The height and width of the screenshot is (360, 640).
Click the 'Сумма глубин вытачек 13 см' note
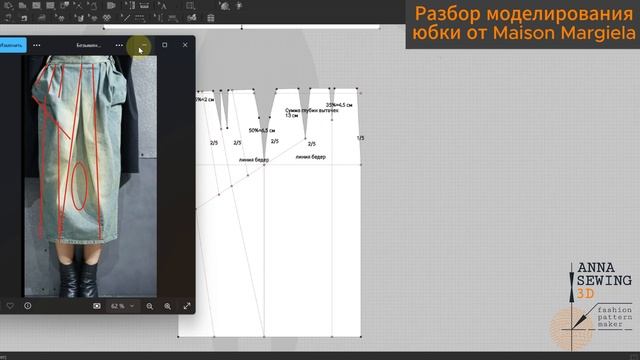[x=312, y=113]
